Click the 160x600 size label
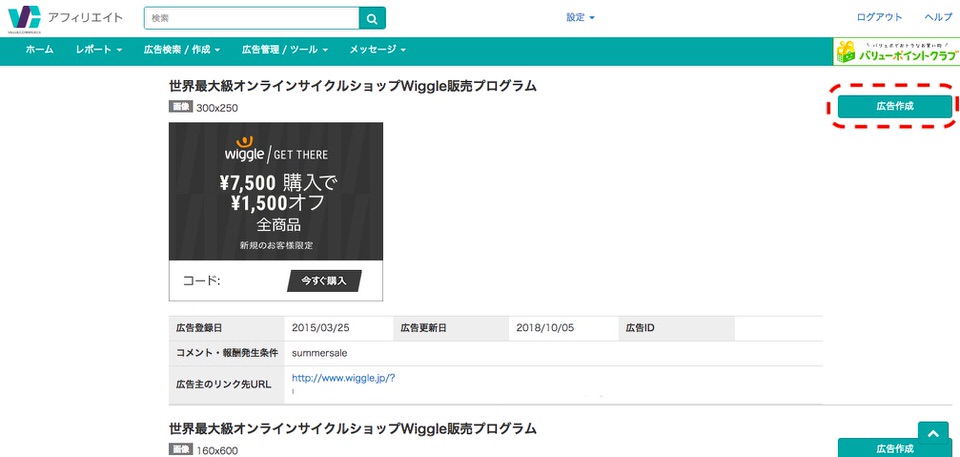 click(217, 450)
